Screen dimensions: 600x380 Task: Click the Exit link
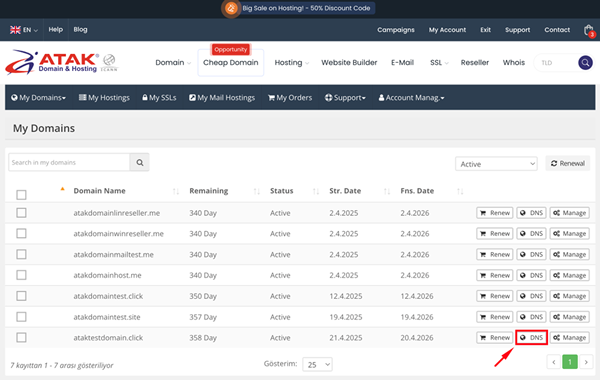click(x=486, y=30)
